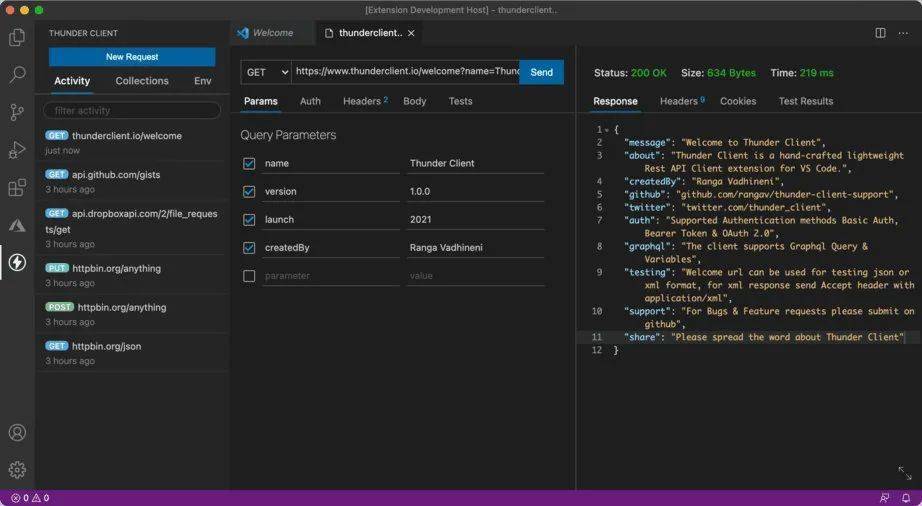
Task: Select the response Headers tab
Action: (682, 101)
